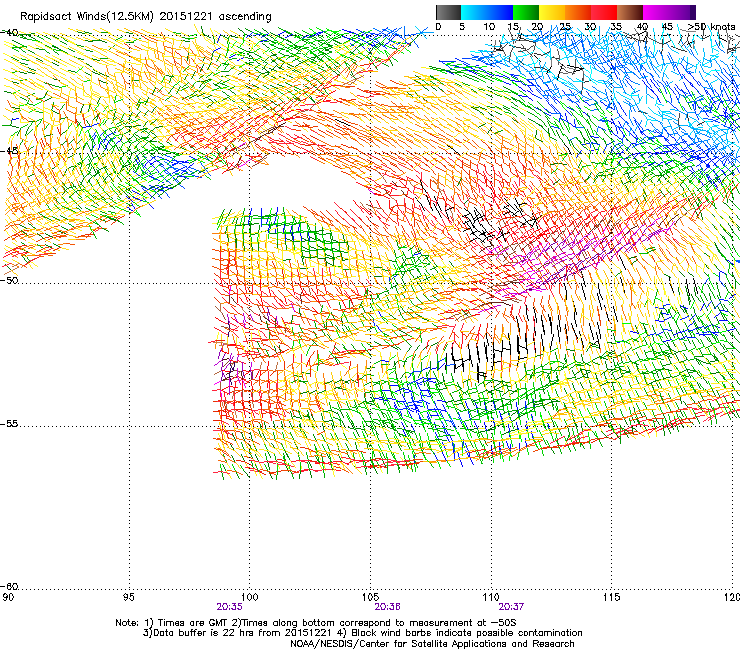Click the '30' label under the color legend
Image resolution: width=740 pixels, height=650 pixels.
(590, 27)
